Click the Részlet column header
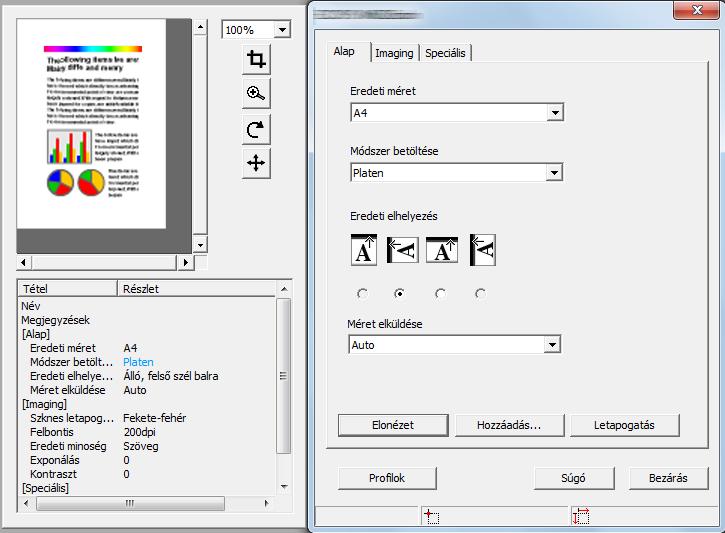 (x=197, y=289)
